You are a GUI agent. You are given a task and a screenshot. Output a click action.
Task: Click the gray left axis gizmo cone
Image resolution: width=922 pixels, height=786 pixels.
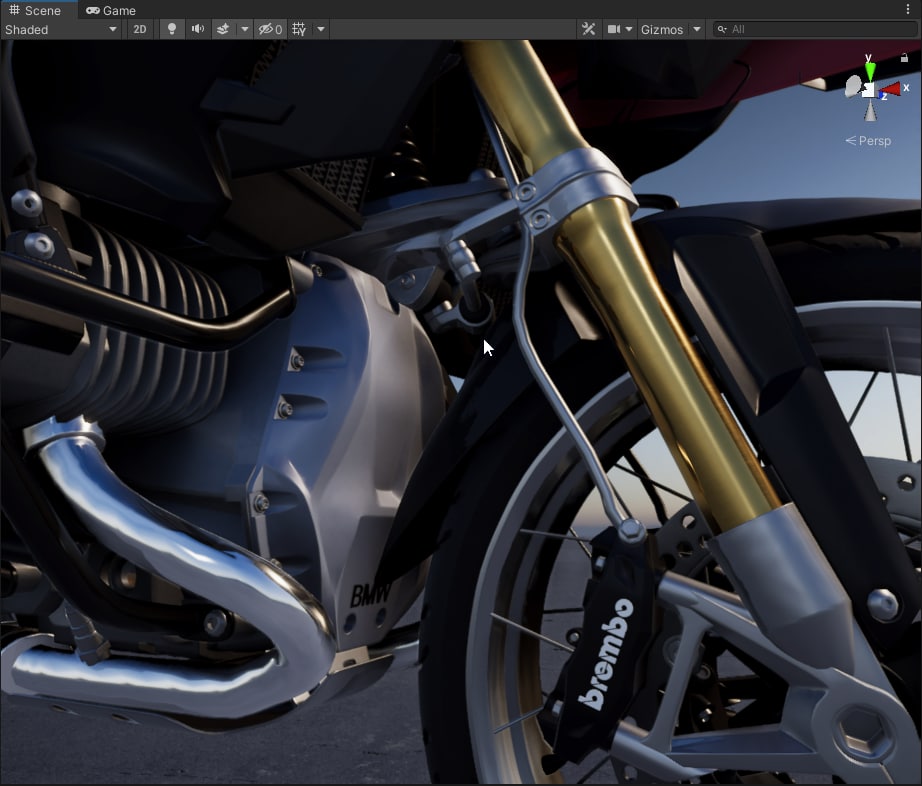[x=852, y=86]
